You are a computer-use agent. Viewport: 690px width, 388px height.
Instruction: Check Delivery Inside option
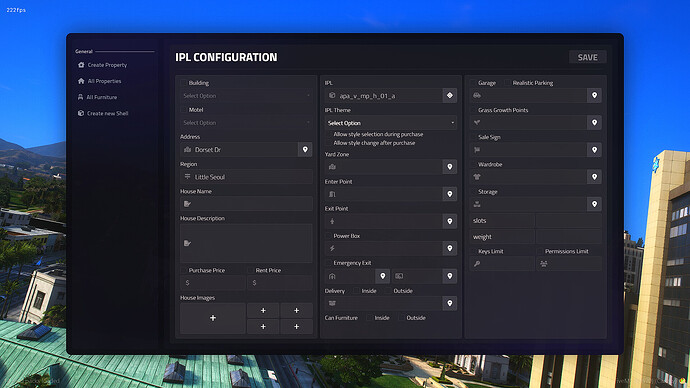click(356, 291)
